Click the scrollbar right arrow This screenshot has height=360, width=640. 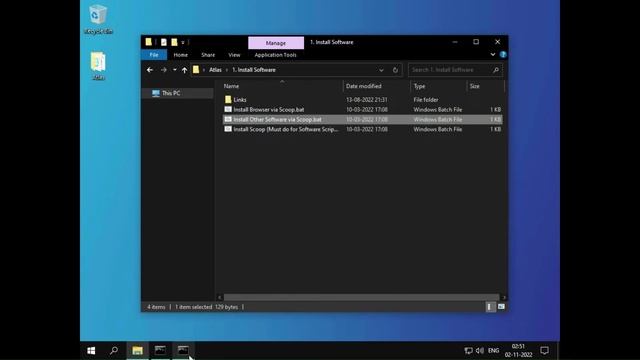pos(504,297)
